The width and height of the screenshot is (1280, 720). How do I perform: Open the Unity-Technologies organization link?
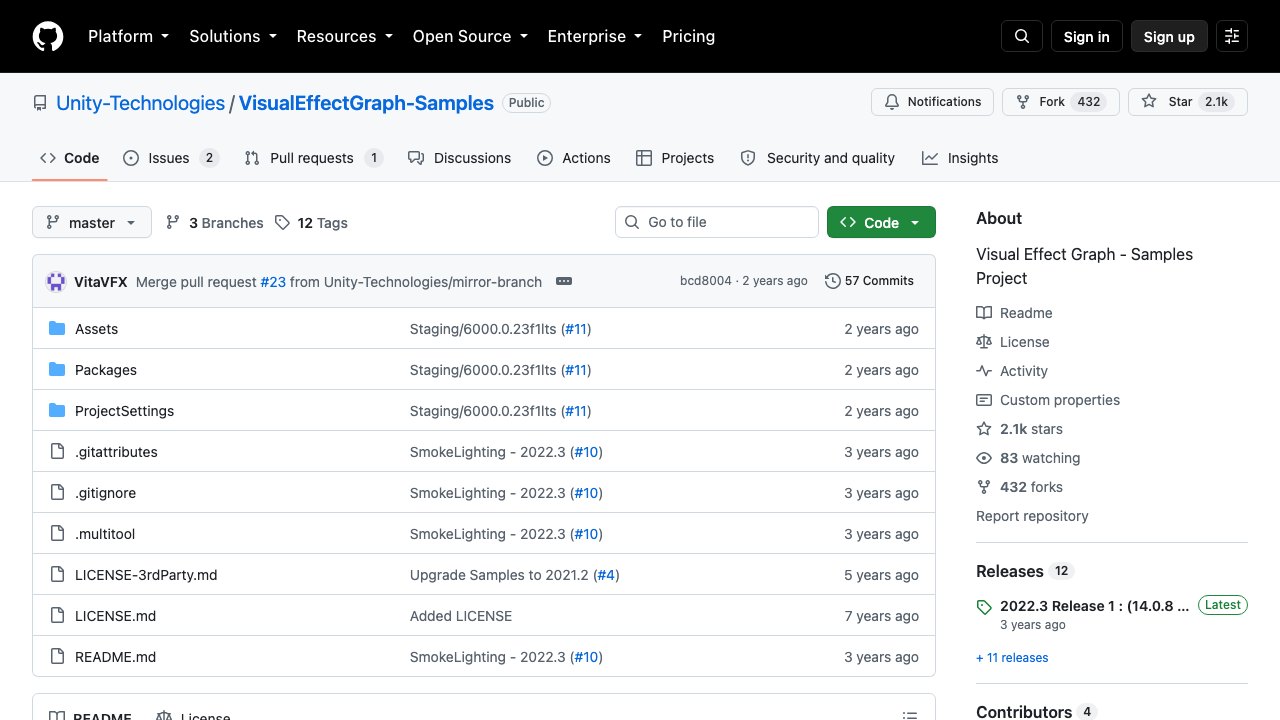coord(141,103)
